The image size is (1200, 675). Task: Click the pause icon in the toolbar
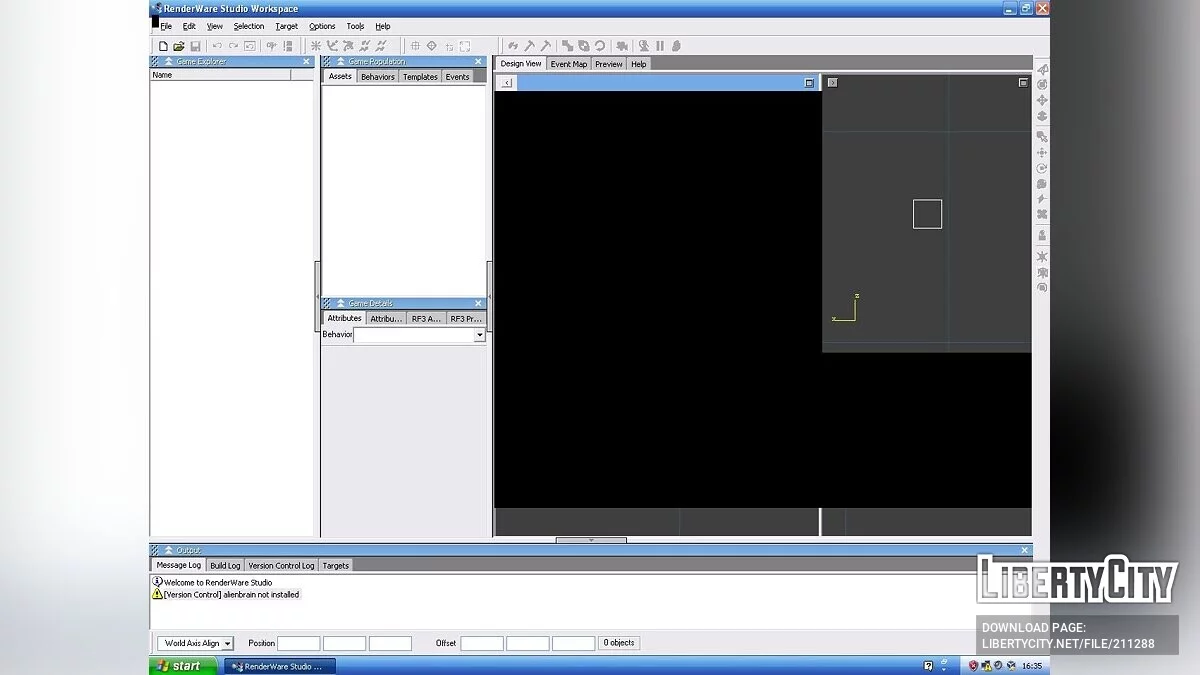pyautogui.click(x=659, y=45)
